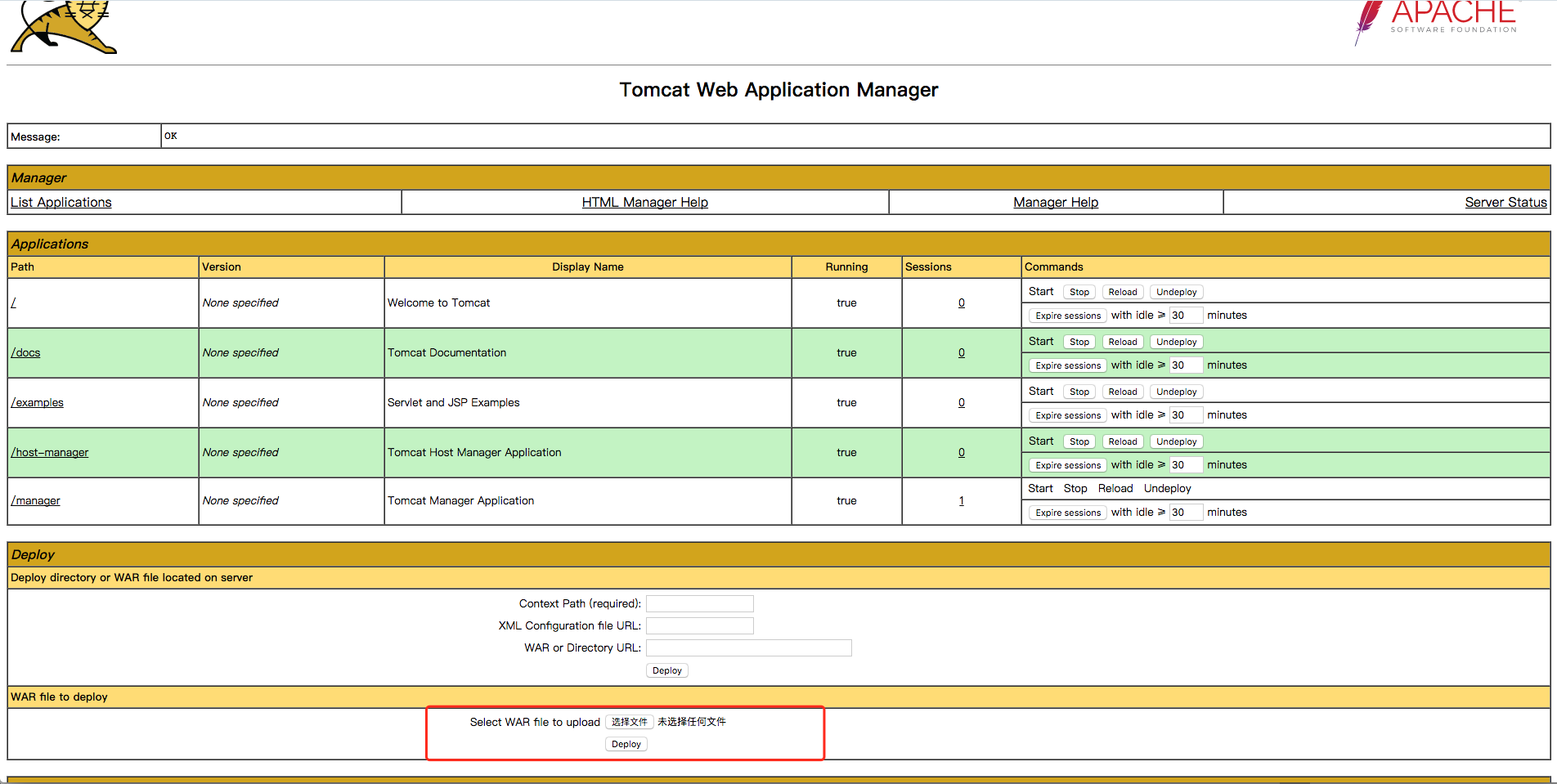Stop the Tomcat Host Manager Application
Screen dimensions: 1557x784
pos(1079,441)
